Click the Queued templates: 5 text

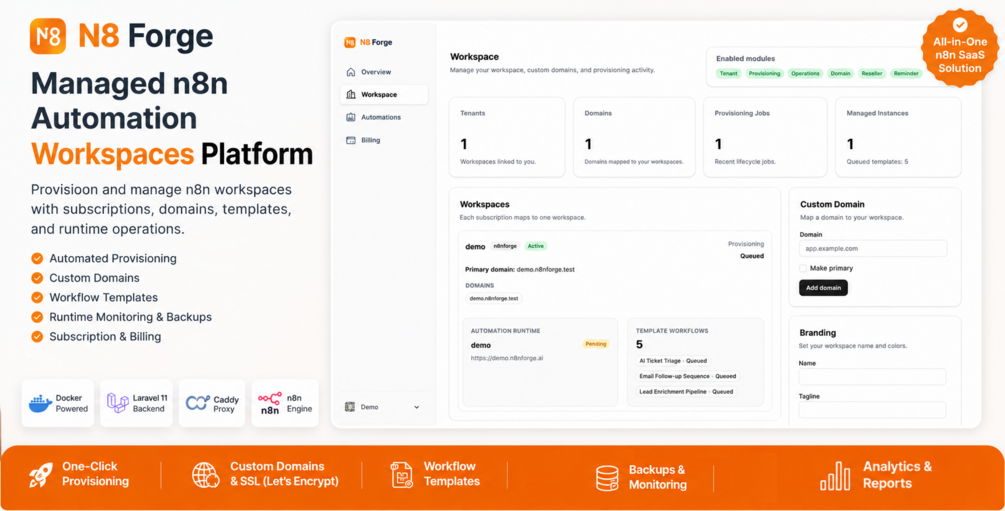877,162
